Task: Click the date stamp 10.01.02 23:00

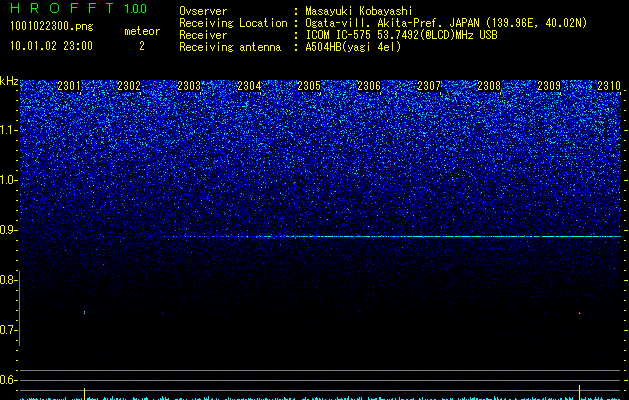Action: [x=51, y=46]
